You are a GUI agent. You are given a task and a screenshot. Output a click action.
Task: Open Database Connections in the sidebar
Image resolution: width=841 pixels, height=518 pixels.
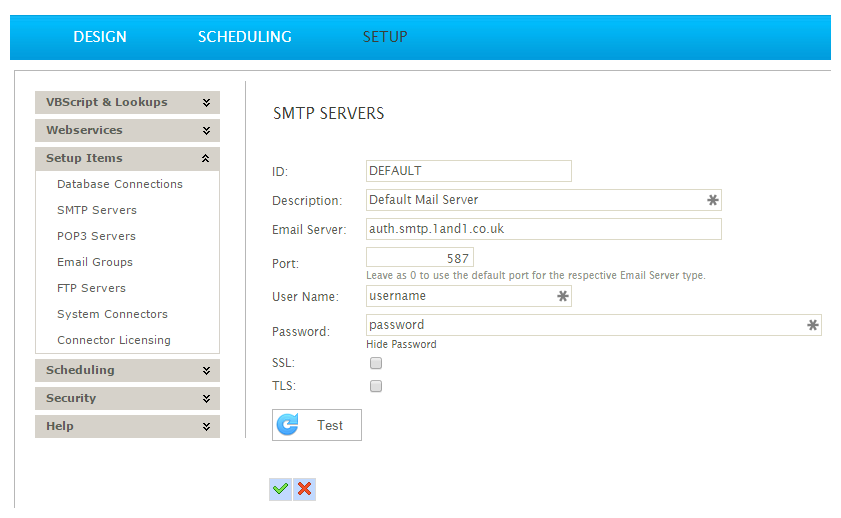pyautogui.click(x=120, y=184)
